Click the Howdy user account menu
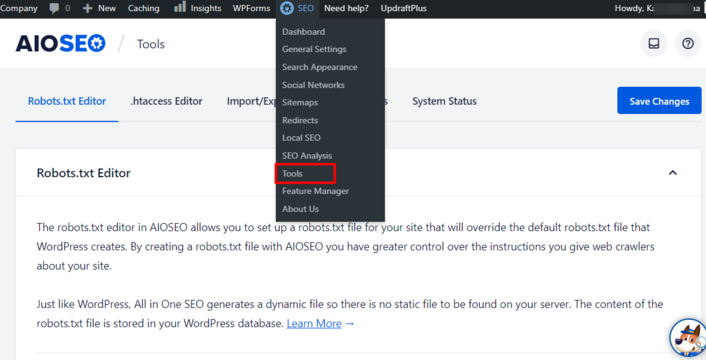Viewport: 706px width, 360px height. 657,8
